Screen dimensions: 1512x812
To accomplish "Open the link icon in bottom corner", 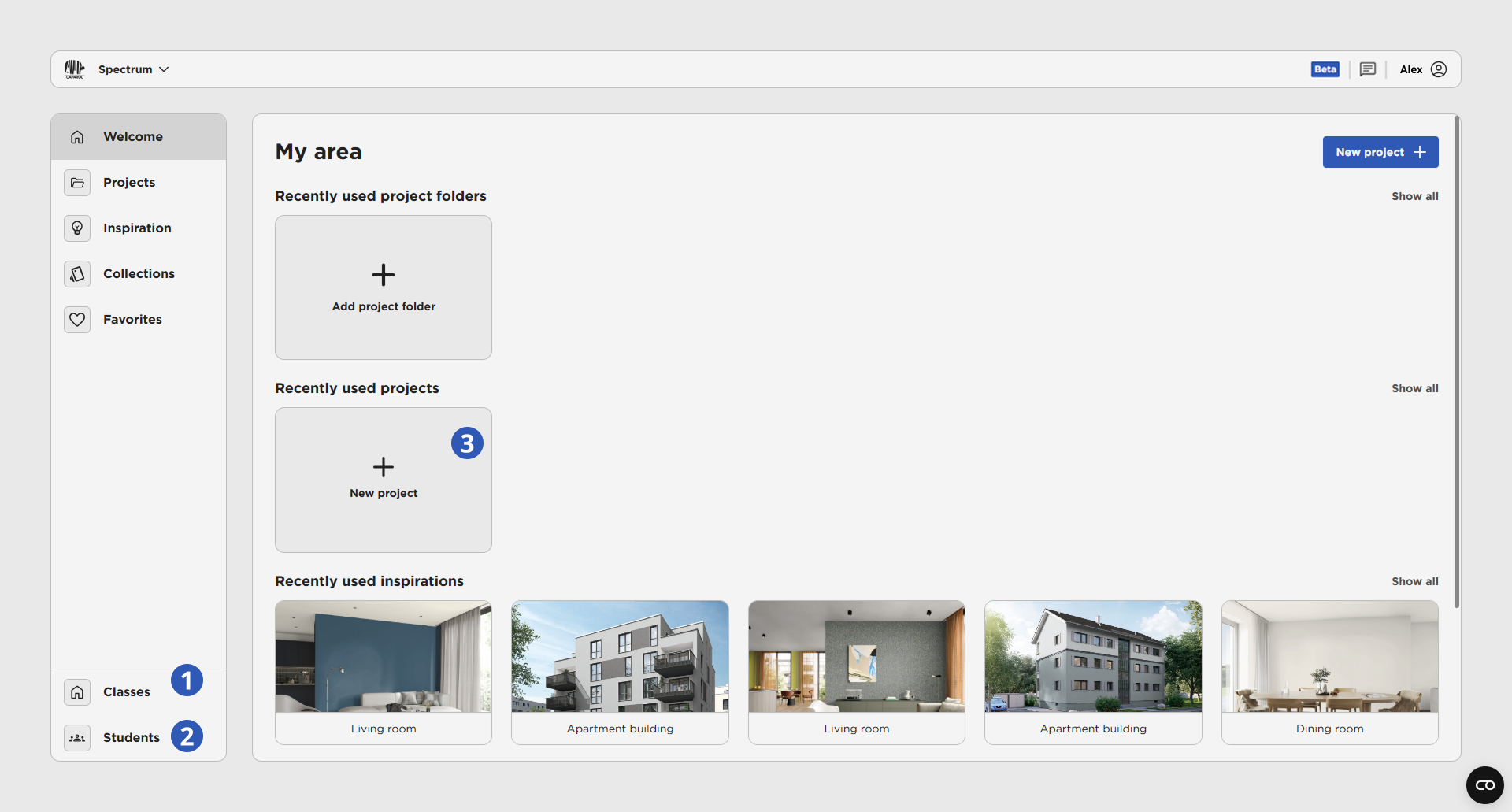I will coord(1484,785).
